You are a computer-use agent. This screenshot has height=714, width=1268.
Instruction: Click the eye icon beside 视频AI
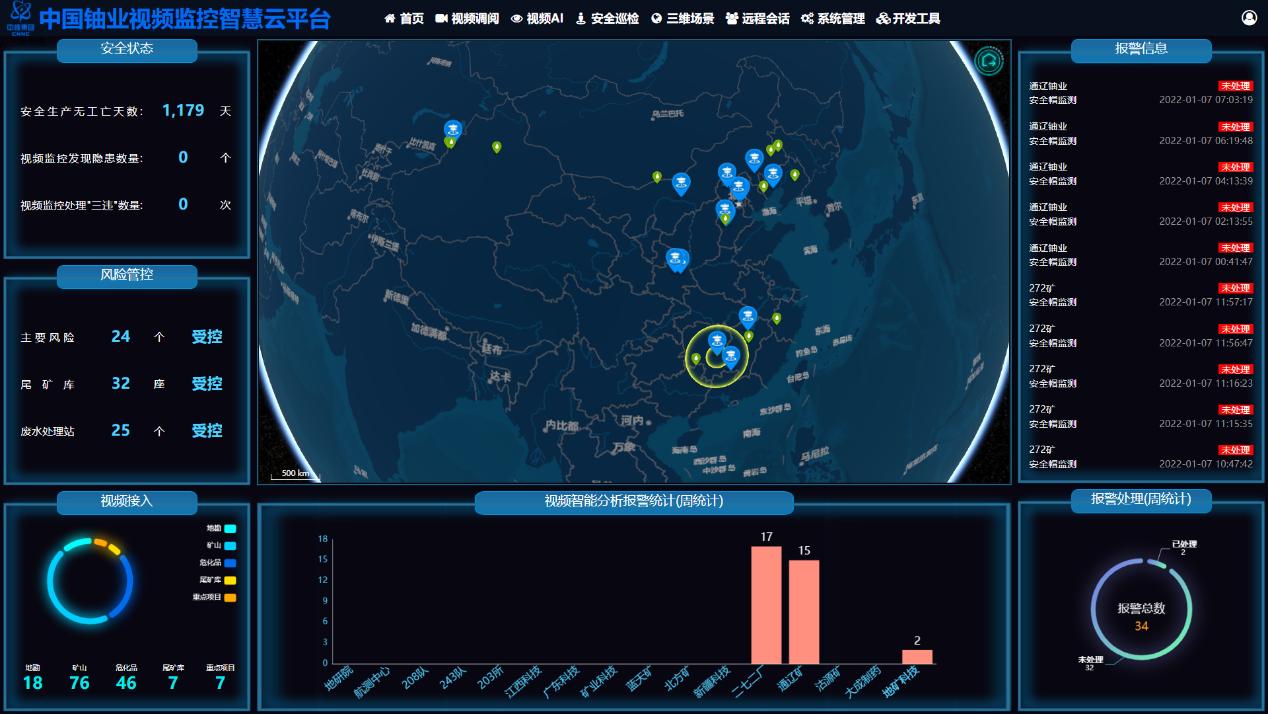pos(516,18)
